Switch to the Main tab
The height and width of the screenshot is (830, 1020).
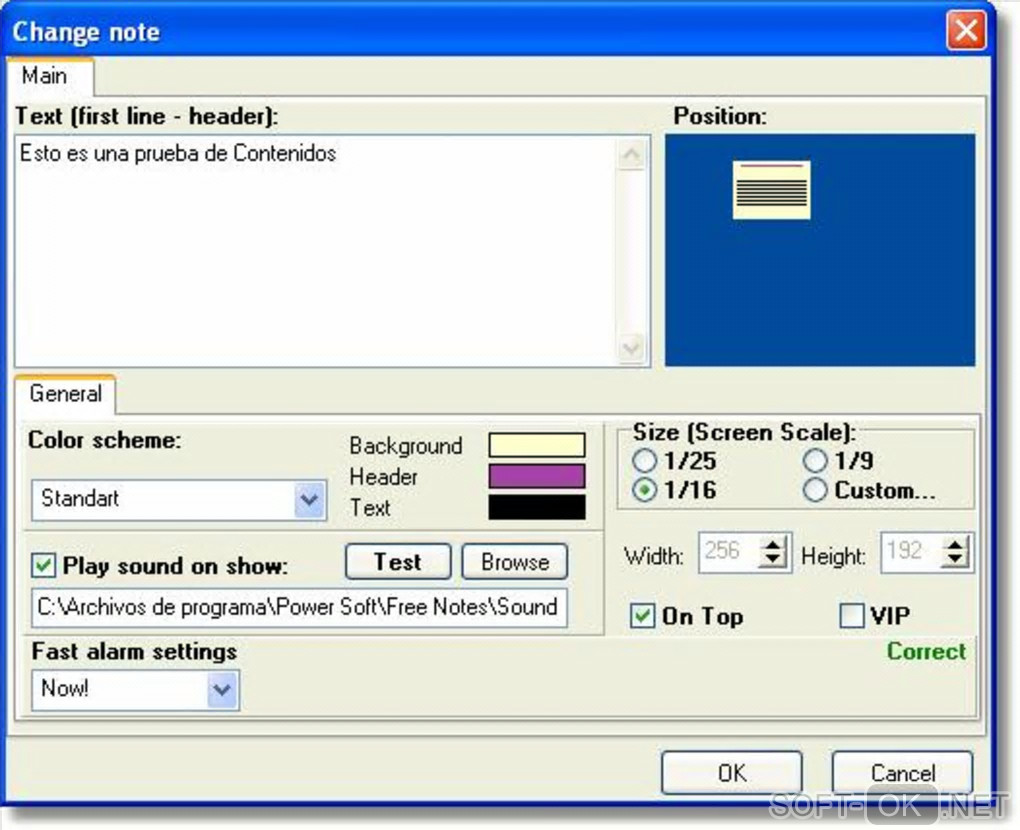[x=44, y=75]
